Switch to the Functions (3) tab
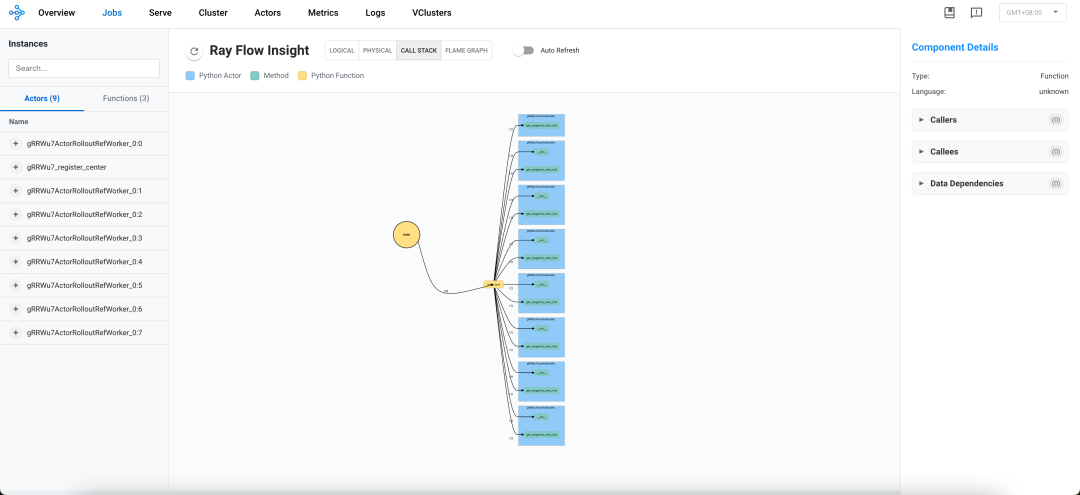This screenshot has height=495, width=1080. pyautogui.click(x=126, y=98)
